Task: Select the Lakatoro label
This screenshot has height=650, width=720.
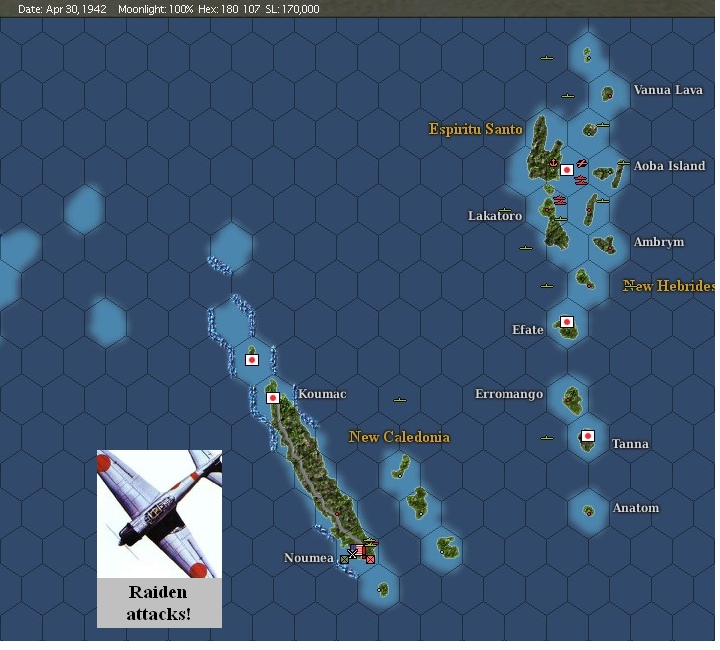Action: coord(495,216)
